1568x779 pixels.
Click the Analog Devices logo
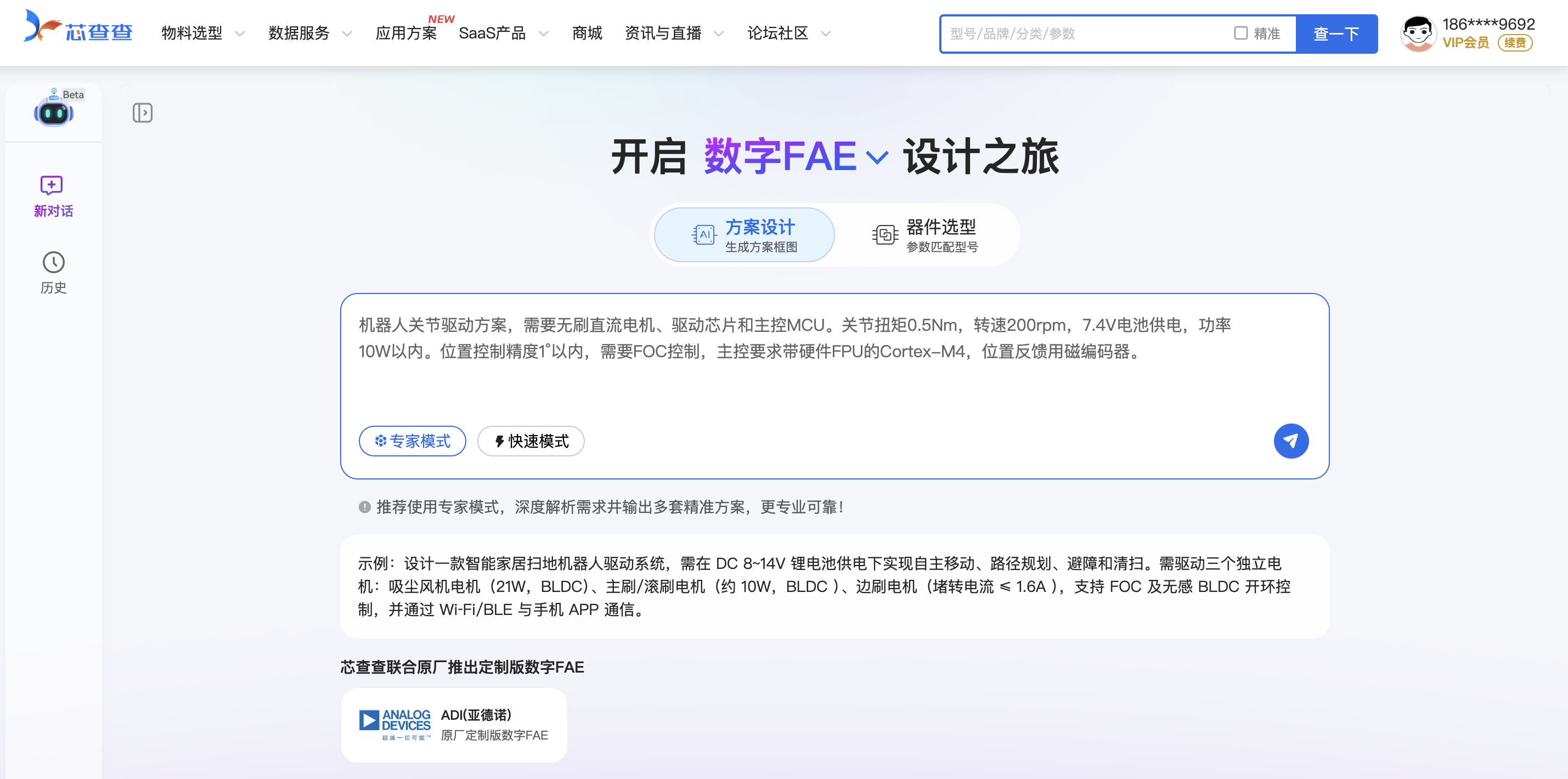(x=394, y=724)
